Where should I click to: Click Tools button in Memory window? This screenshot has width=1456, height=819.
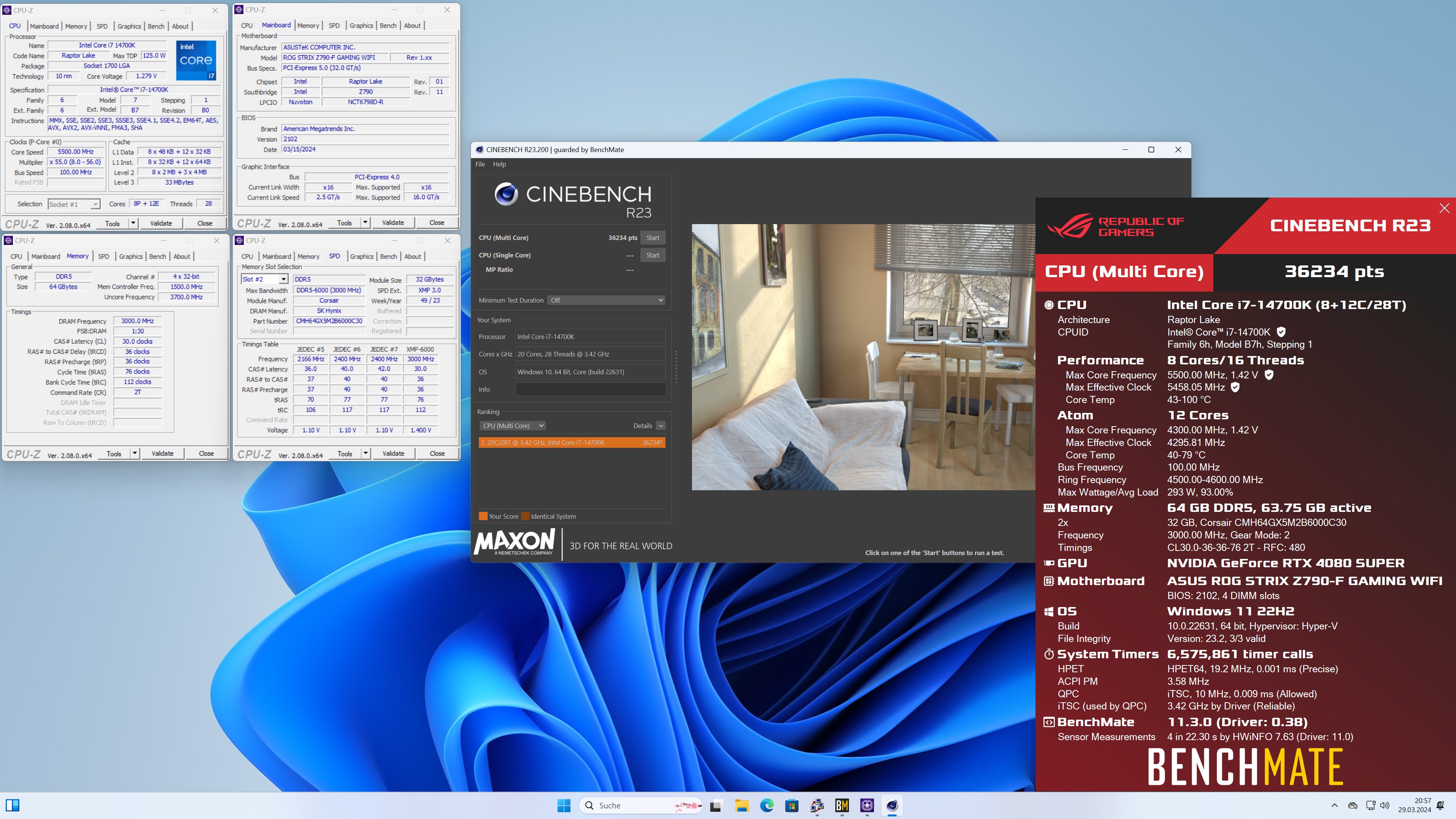114,453
